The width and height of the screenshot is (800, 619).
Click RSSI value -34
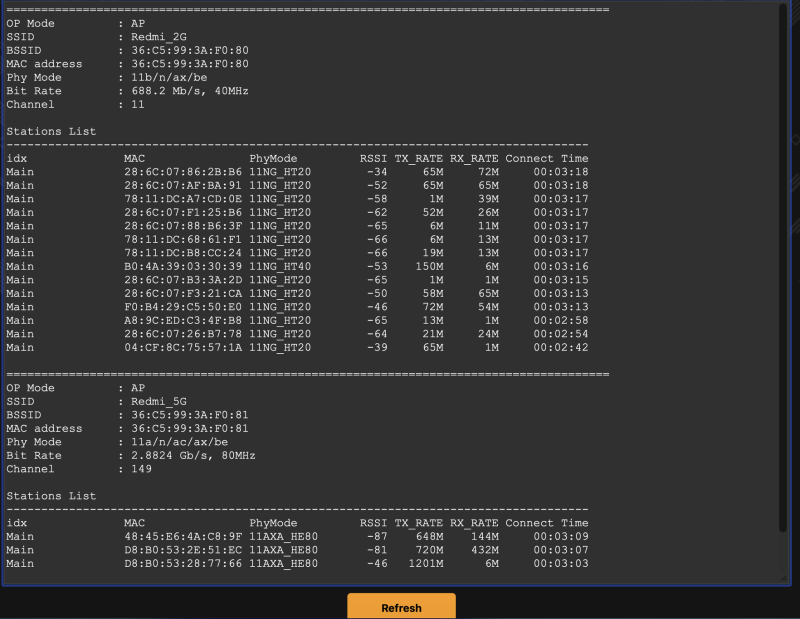[x=377, y=172]
